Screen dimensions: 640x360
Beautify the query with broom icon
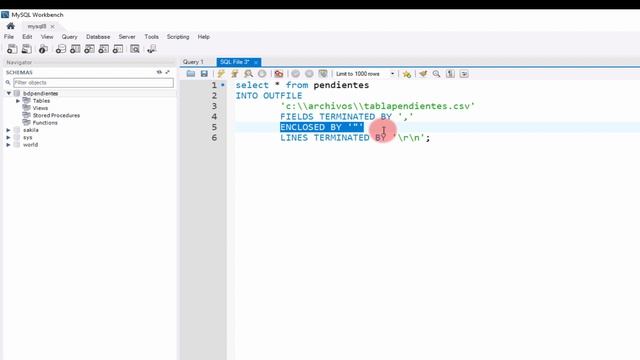[423, 74]
